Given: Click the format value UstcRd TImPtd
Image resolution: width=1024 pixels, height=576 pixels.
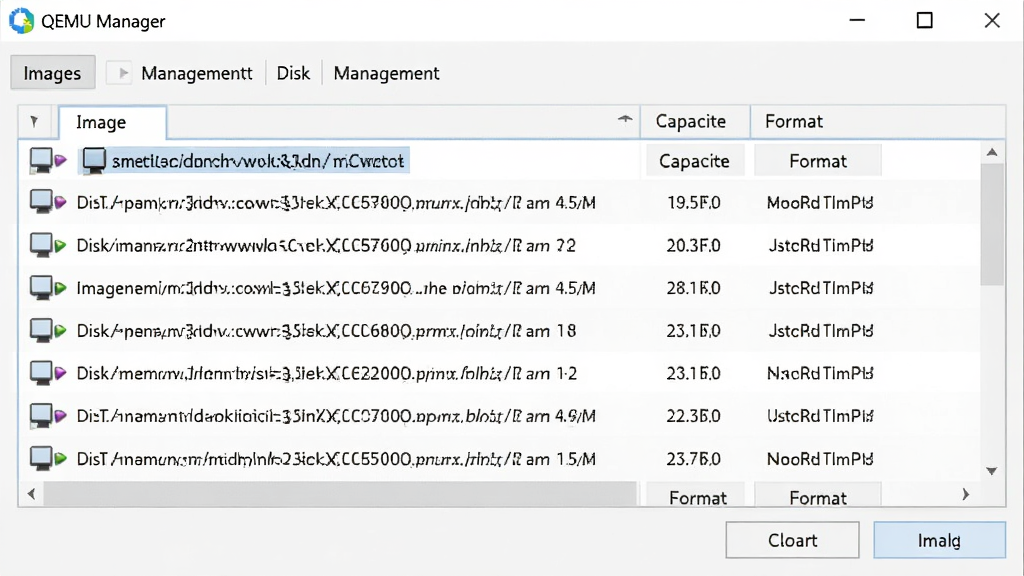Looking at the screenshot, I should 820,416.
